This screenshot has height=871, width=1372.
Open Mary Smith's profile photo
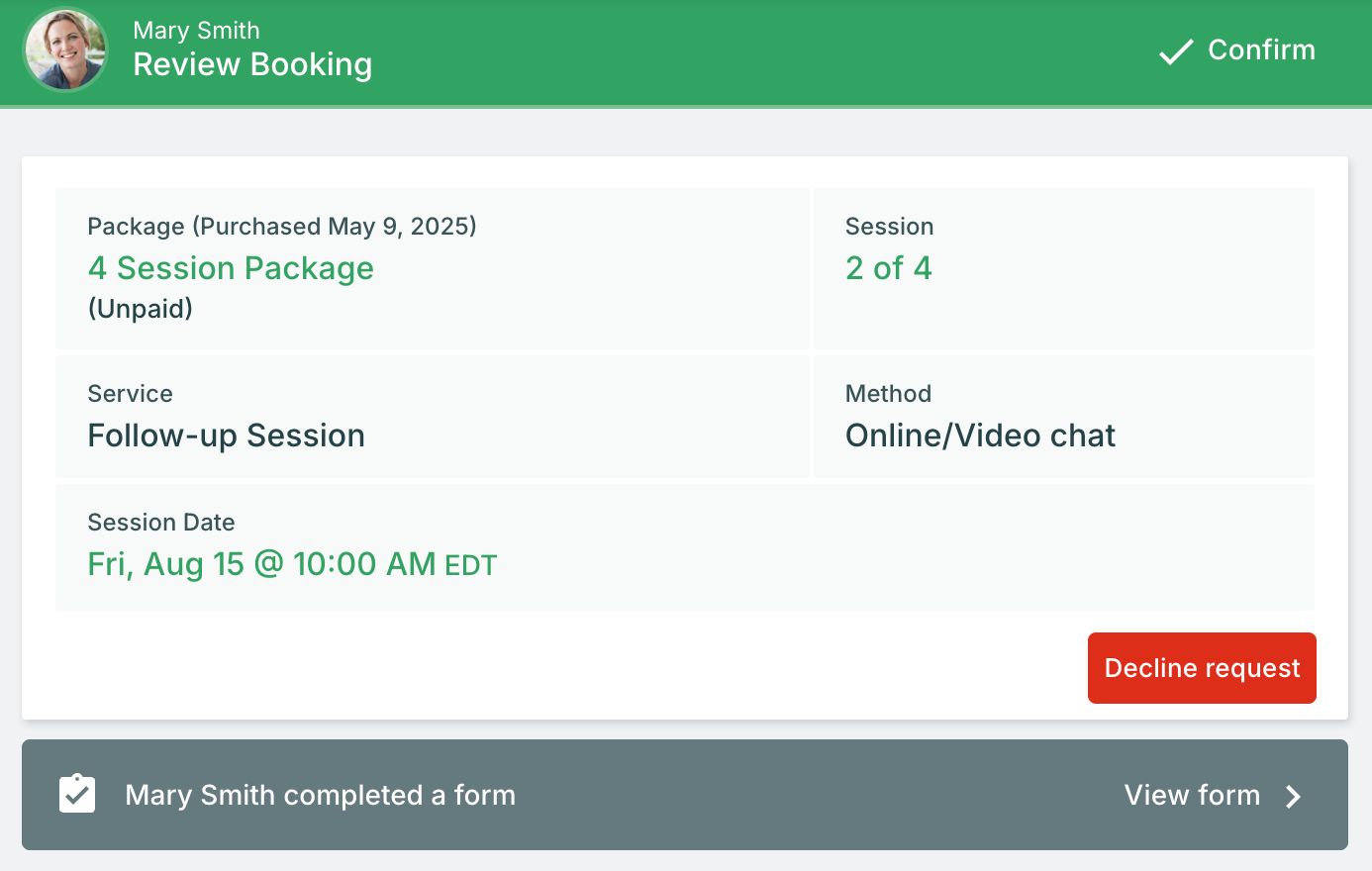(x=65, y=50)
